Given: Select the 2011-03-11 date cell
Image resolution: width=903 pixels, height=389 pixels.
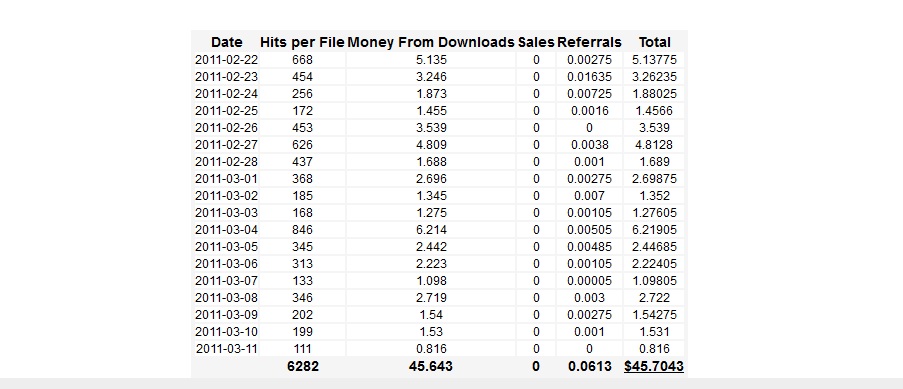Looking at the screenshot, I should pyautogui.click(x=226, y=349).
